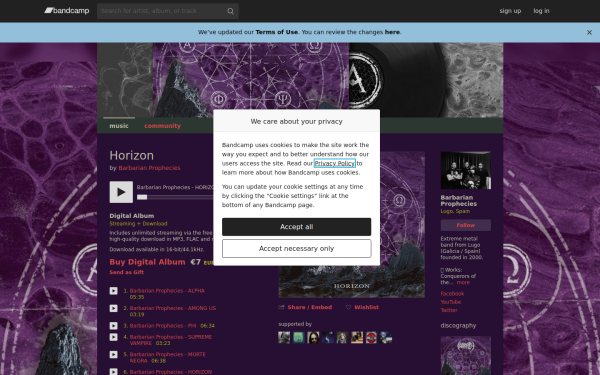
Task: Play track 1 ALPHA
Action: click(x=114, y=291)
